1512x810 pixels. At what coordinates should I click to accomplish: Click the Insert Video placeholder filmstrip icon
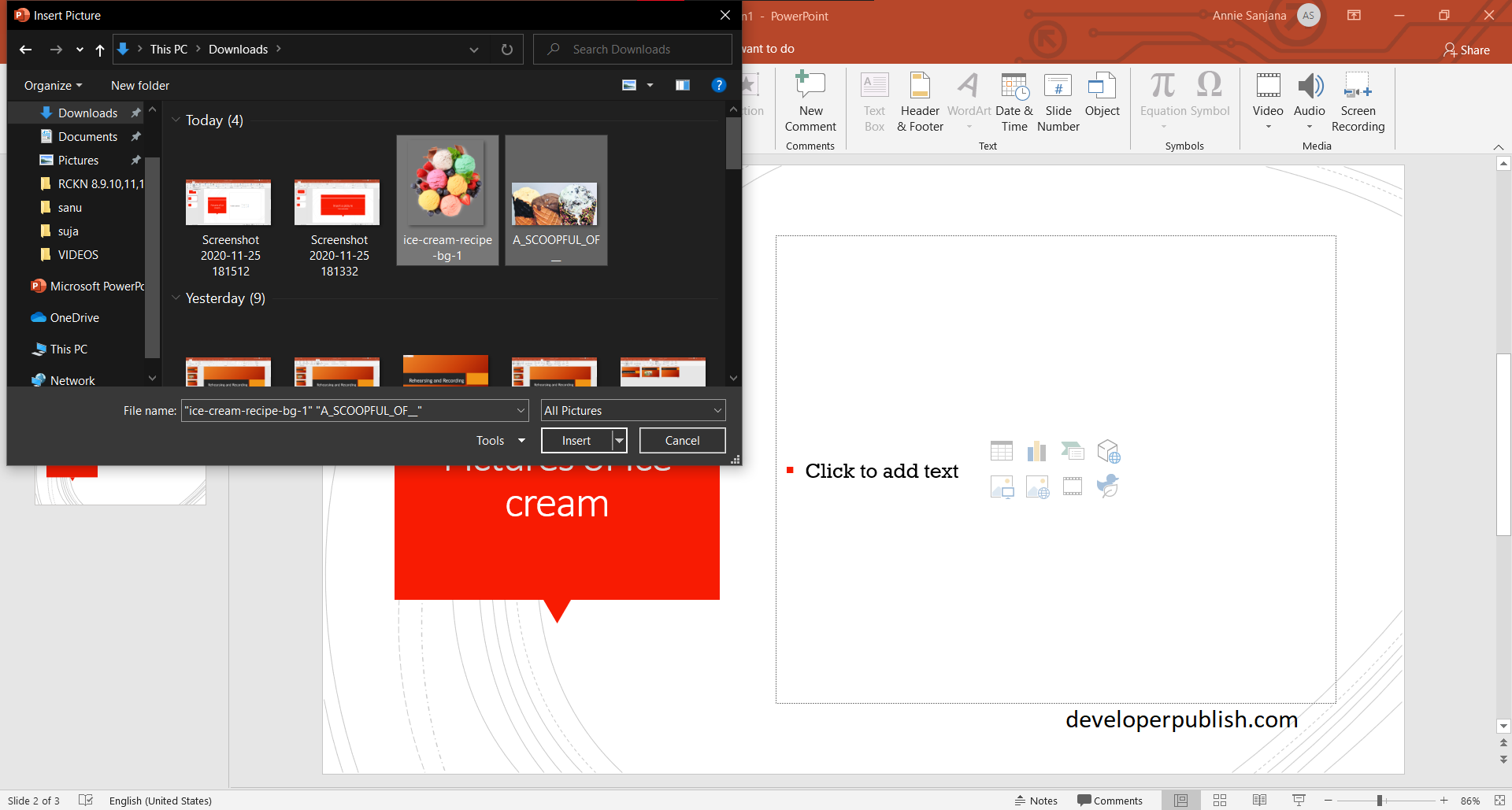(x=1073, y=486)
